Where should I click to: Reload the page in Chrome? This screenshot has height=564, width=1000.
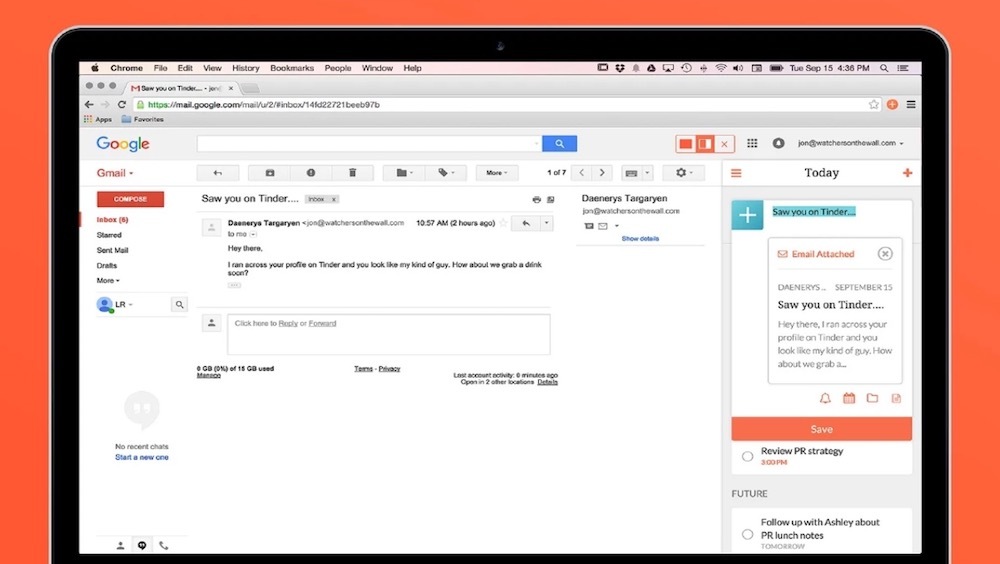(122, 104)
